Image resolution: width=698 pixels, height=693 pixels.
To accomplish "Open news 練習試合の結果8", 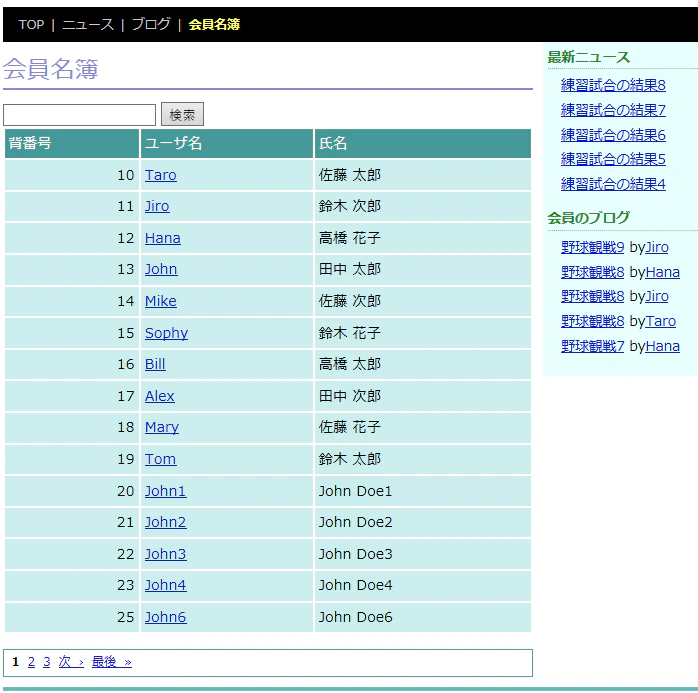I will (613, 85).
